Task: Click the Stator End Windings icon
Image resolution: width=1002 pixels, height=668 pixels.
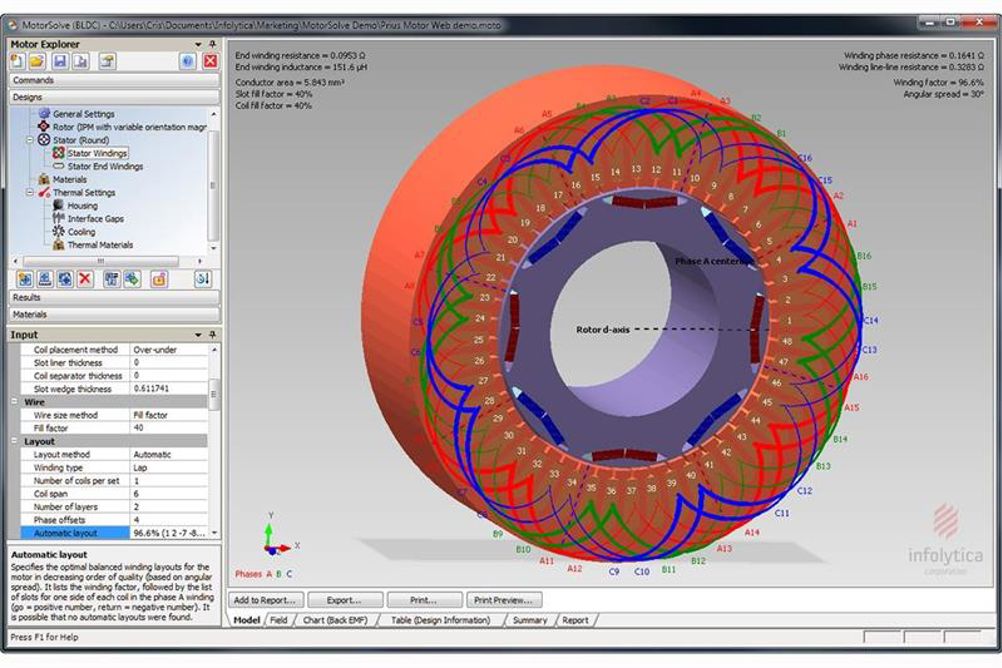Action: point(59,166)
